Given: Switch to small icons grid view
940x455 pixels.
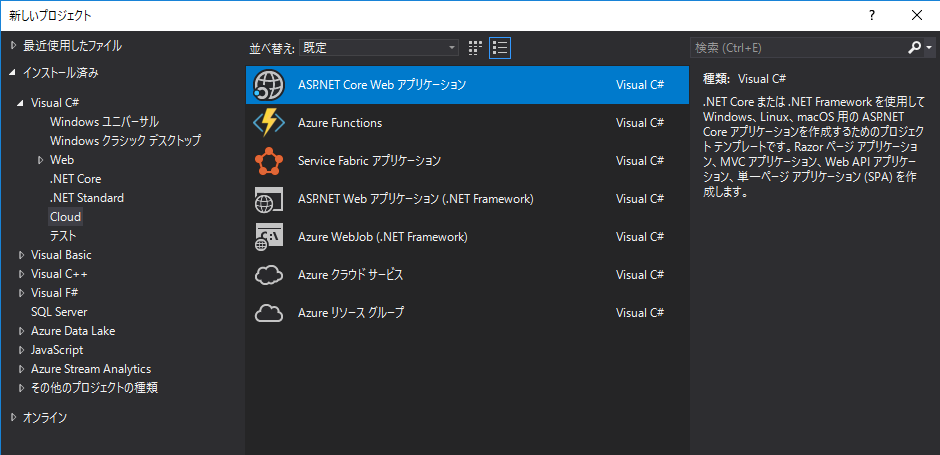Looking at the screenshot, I should click(x=475, y=48).
